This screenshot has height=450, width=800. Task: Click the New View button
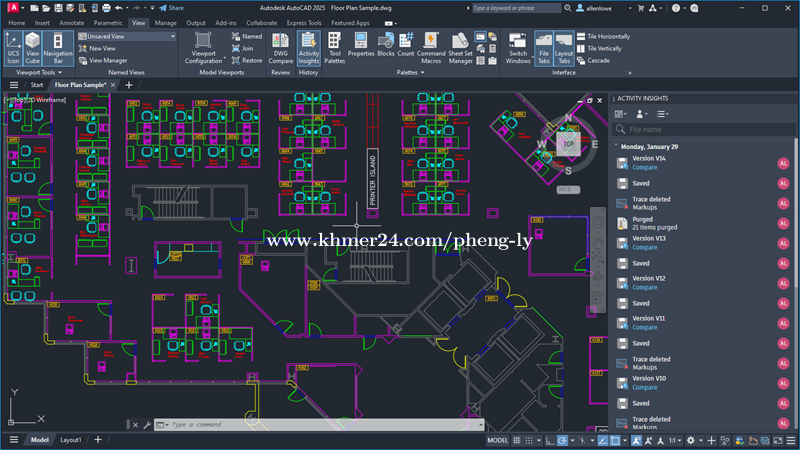click(x=97, y=48)
